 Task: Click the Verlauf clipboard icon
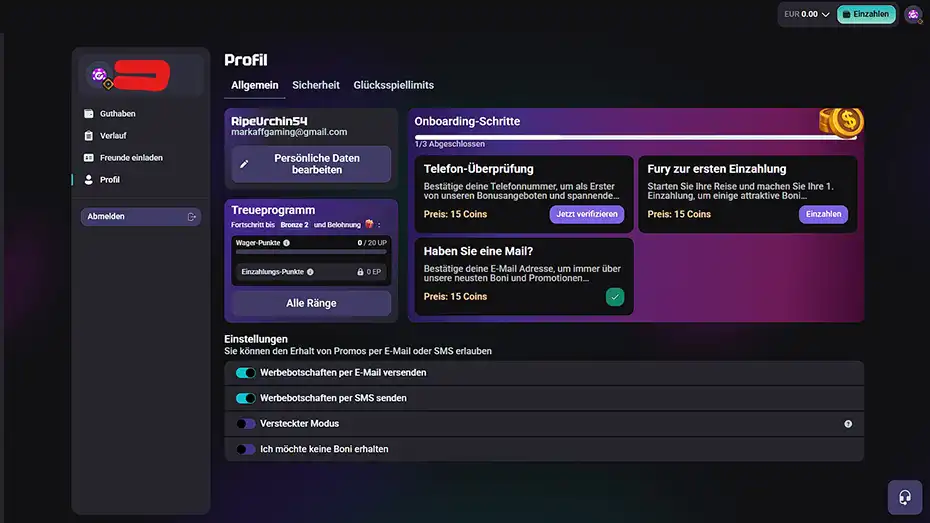(89, 136)
